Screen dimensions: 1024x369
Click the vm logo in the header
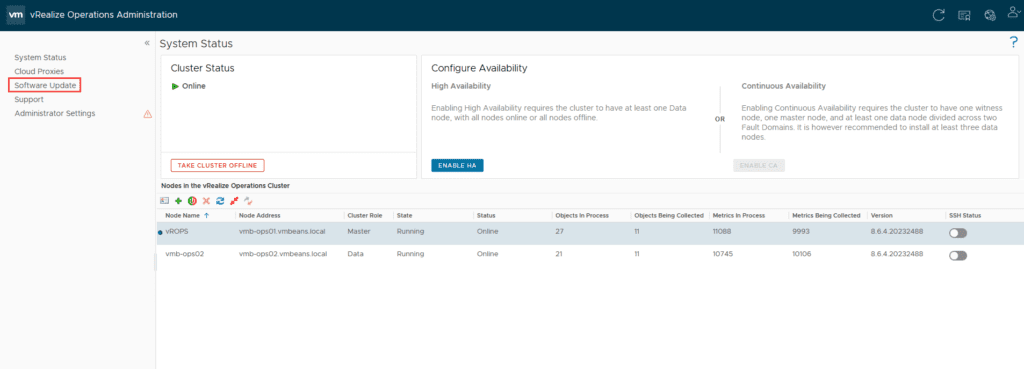[x=16, y=14]
